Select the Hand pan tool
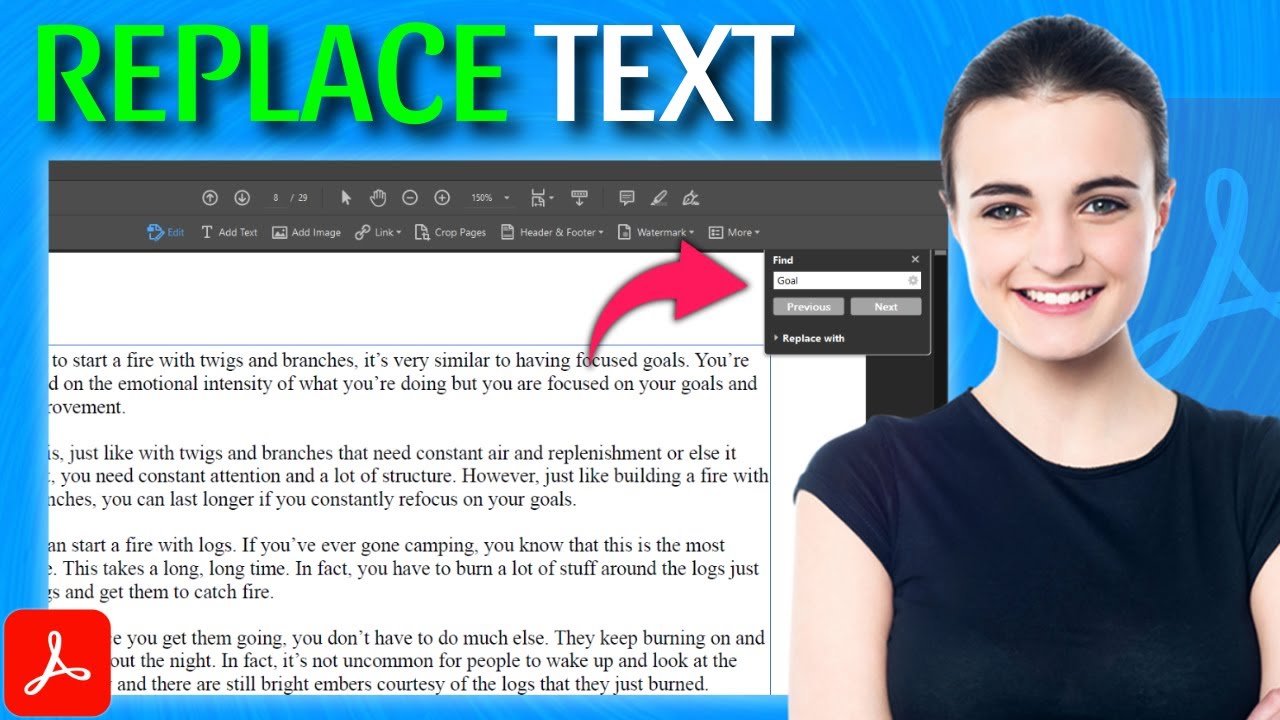1280x720 pixels. (x=378, y=198)
